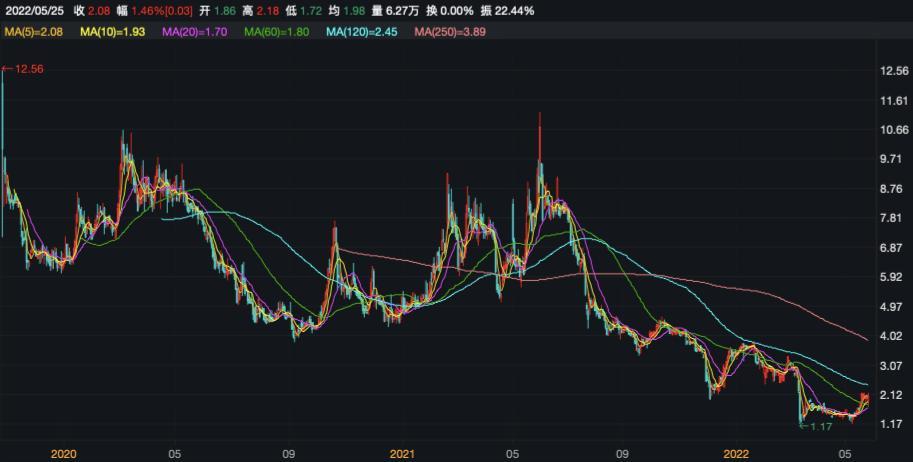
Task: Click the 05 label after 2020 on time axis
Action: pyautogui.click(x=174, y=453)
